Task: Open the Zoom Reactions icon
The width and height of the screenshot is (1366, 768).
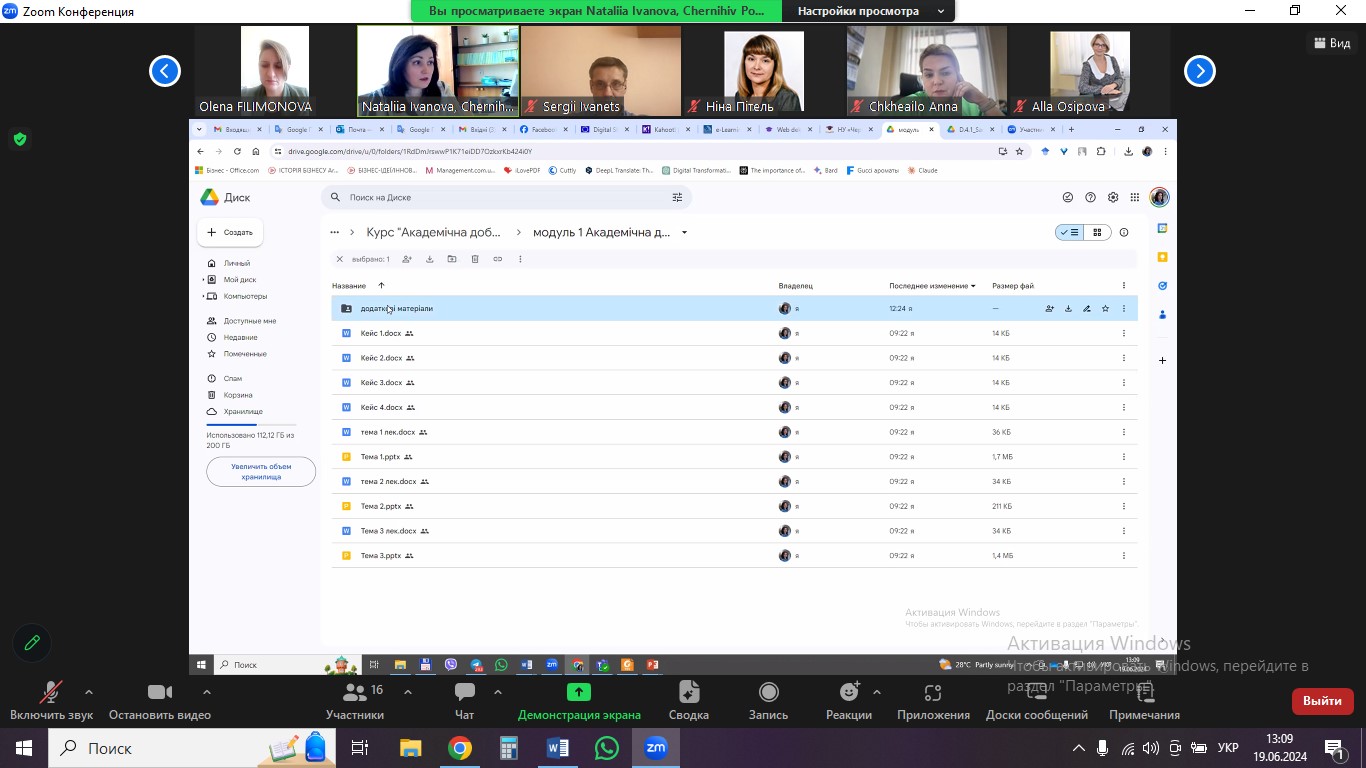Action: coord(849,693)
